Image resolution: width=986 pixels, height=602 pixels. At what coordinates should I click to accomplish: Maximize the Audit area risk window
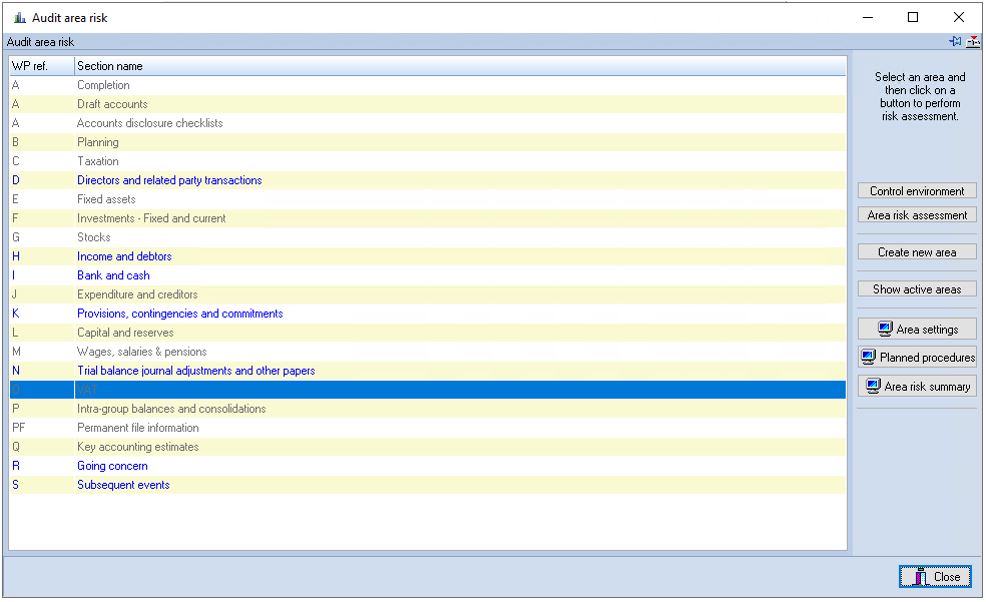click(x=913, y=18)
